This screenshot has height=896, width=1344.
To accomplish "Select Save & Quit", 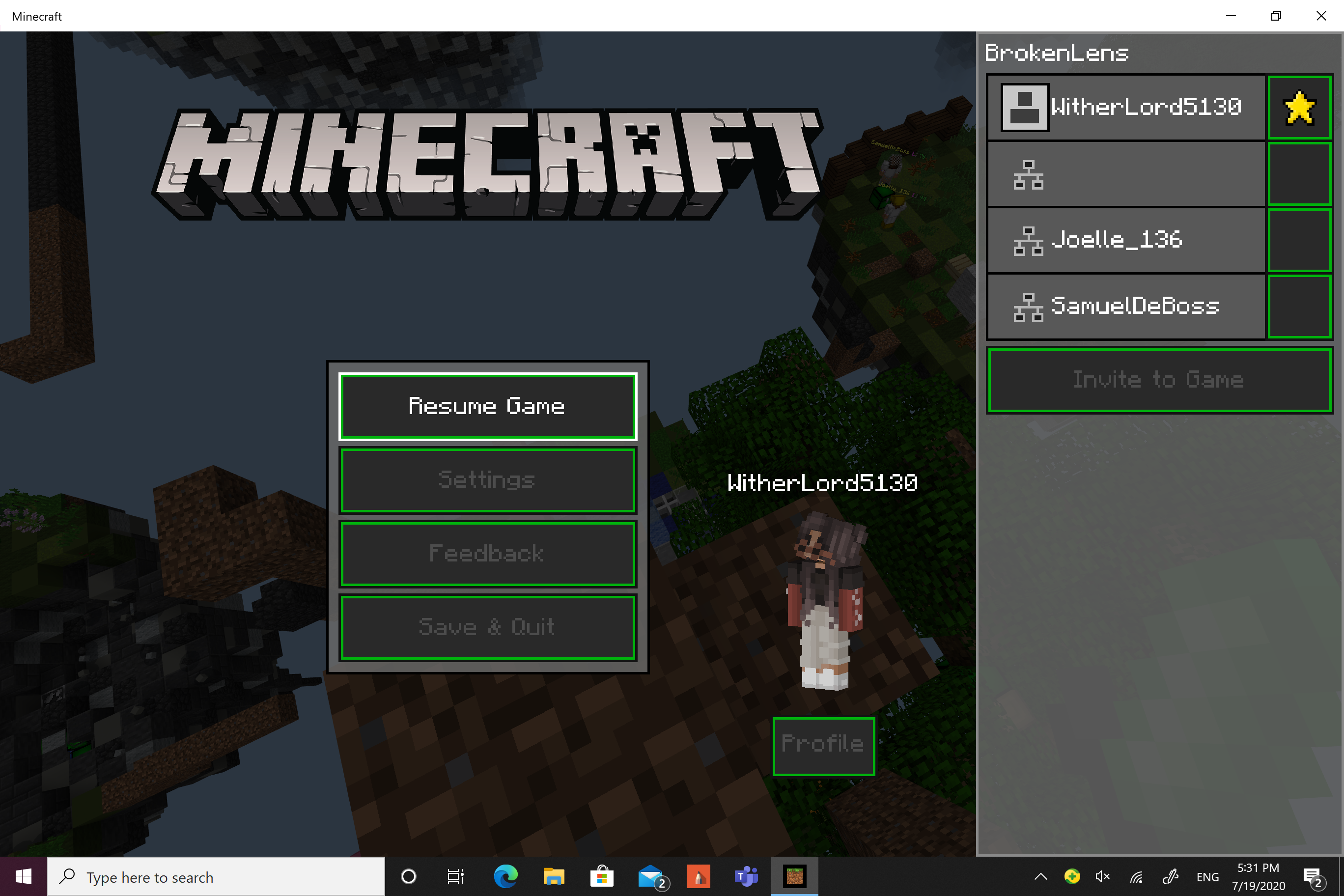I will click(x=487, y=627).
